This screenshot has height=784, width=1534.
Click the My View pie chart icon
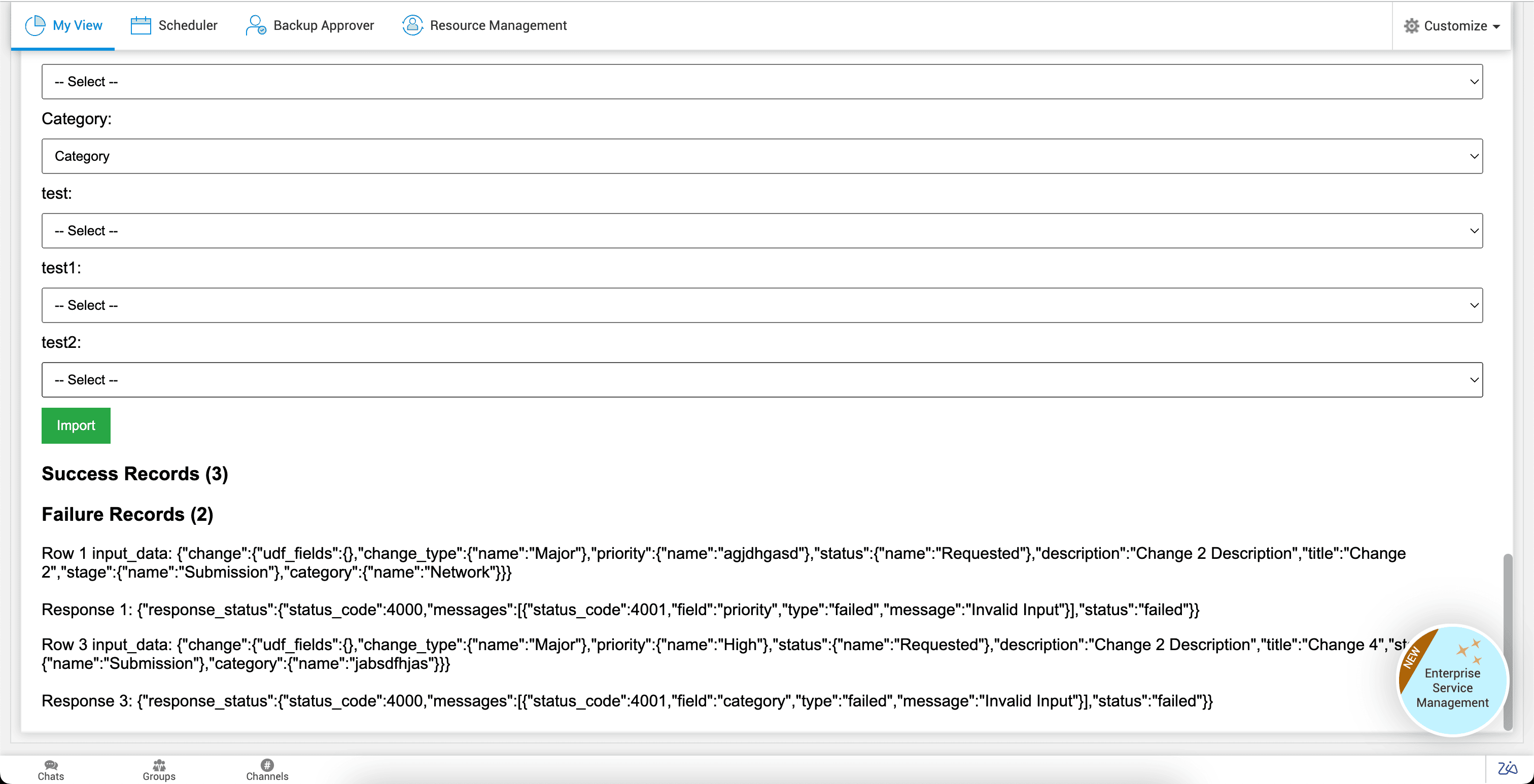(35, 25)
